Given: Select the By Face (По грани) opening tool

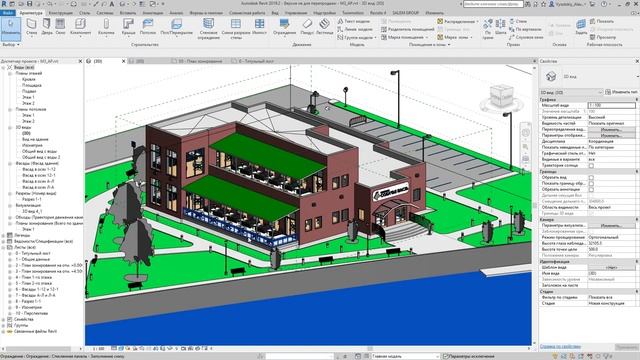Looking at the screenshot, I should [x=488, y=29].
